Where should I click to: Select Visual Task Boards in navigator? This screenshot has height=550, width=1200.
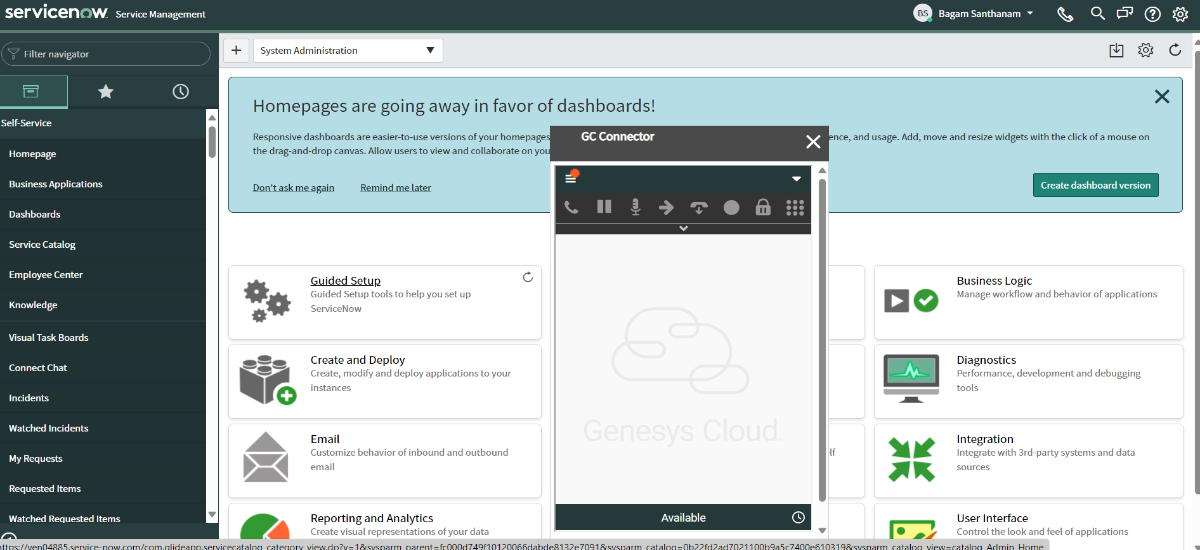point(48,337)
